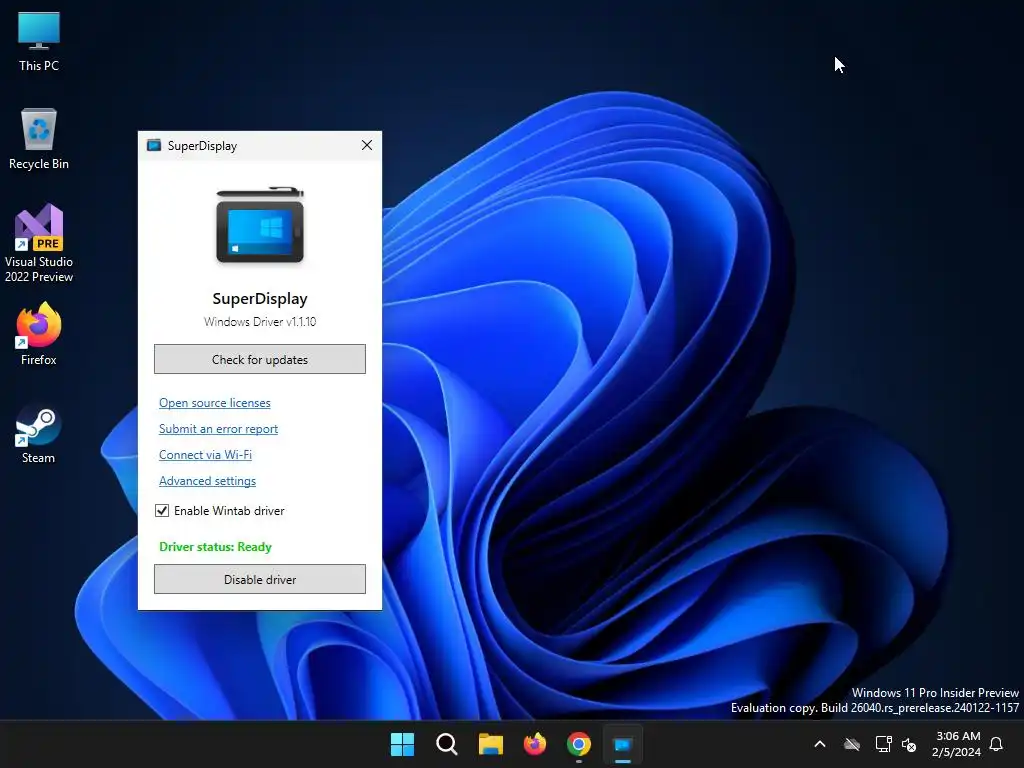
Task: Open the Open source licenses link
Action: tap(214, 403)
